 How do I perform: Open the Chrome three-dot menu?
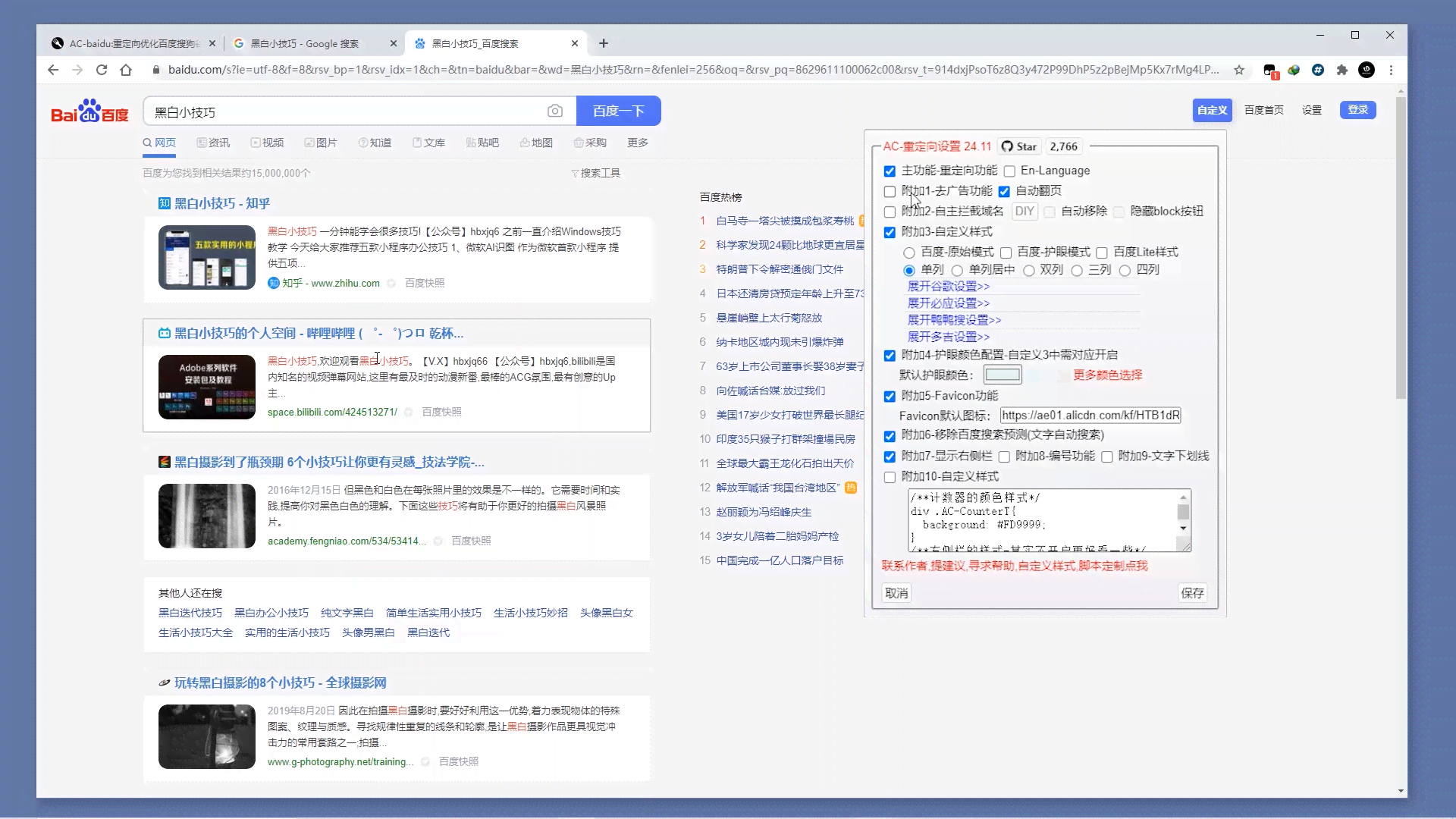point(1391,70)
